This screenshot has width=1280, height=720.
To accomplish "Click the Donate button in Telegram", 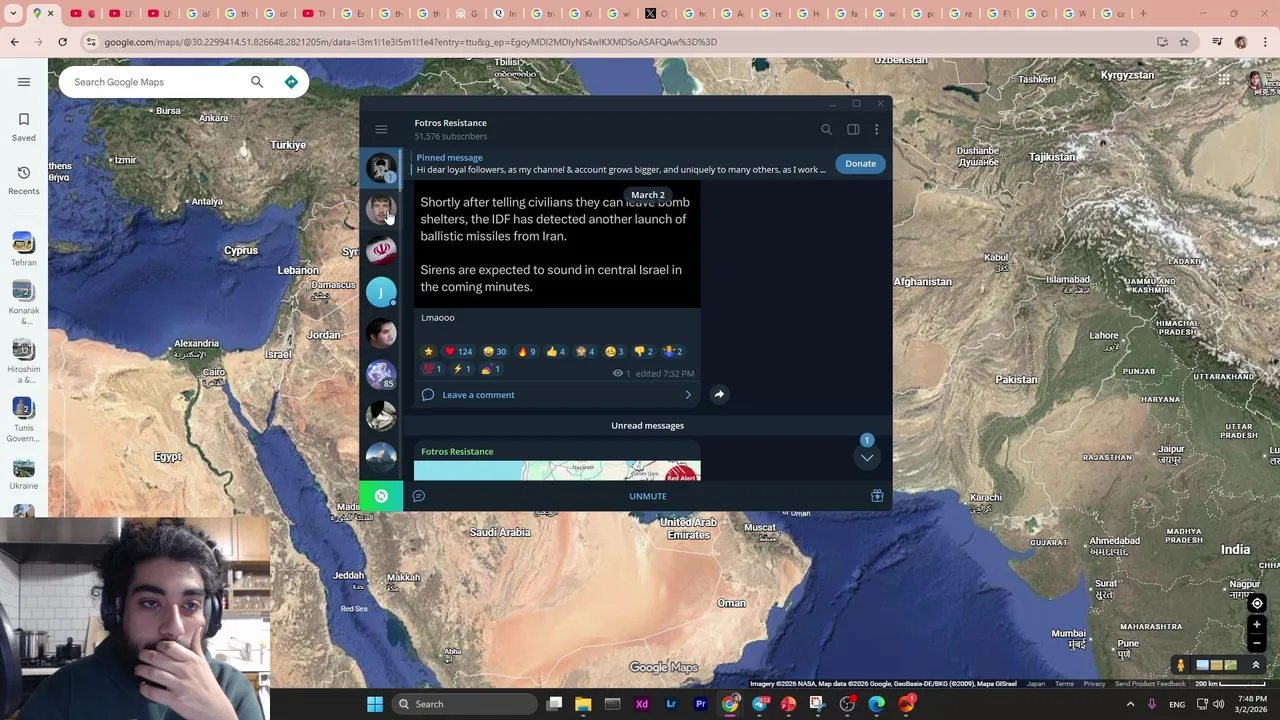I will coord(860,163).
